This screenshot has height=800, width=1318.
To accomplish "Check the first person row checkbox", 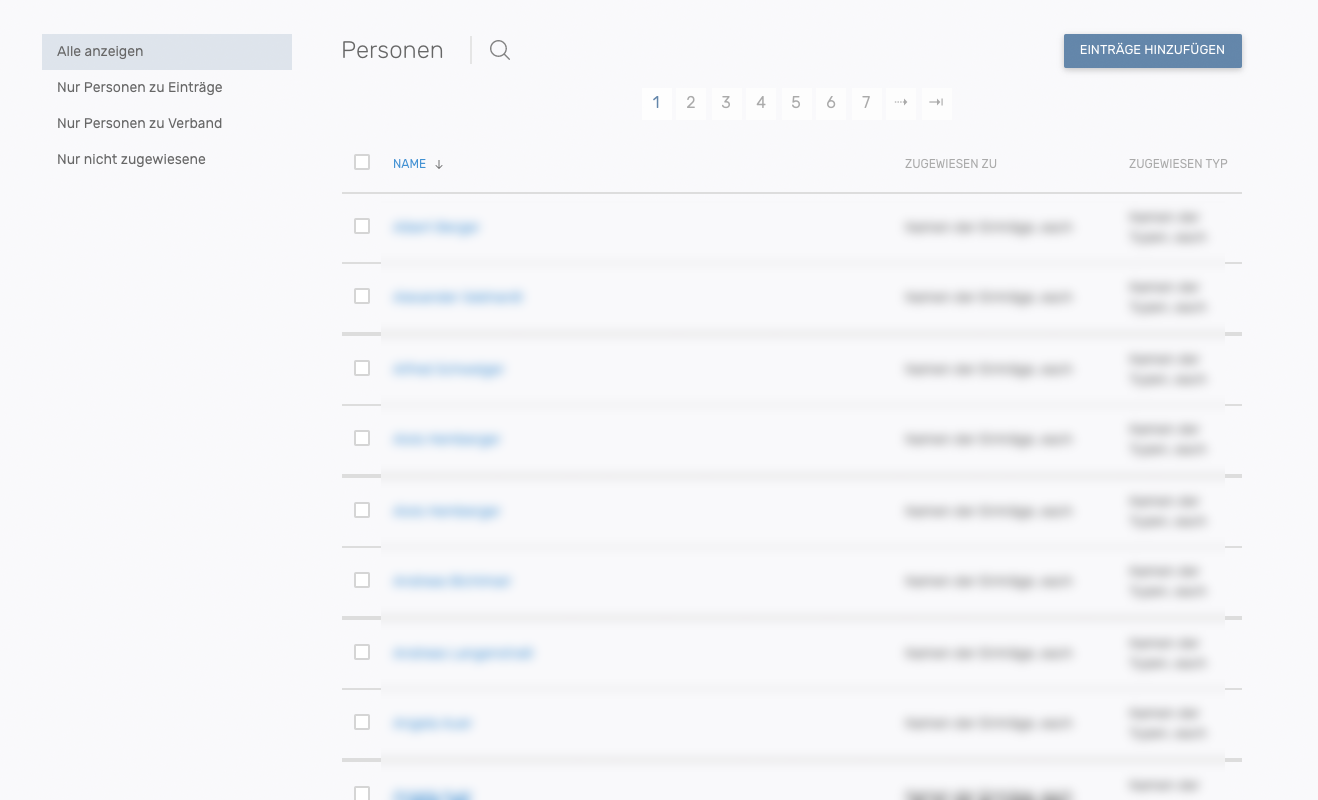I will click(362, 226).
